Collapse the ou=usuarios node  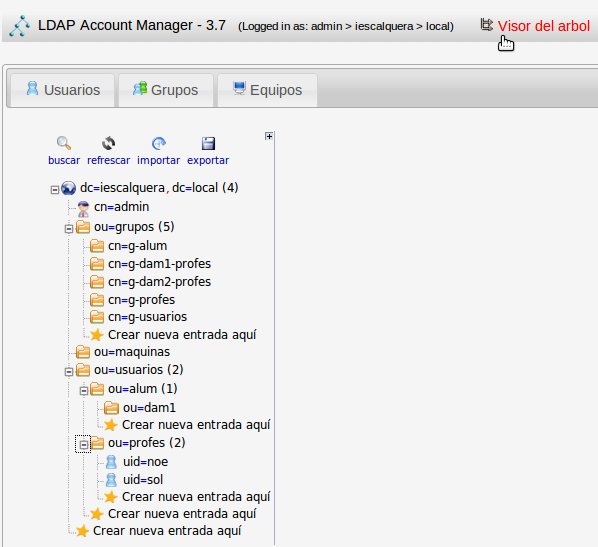69,372
